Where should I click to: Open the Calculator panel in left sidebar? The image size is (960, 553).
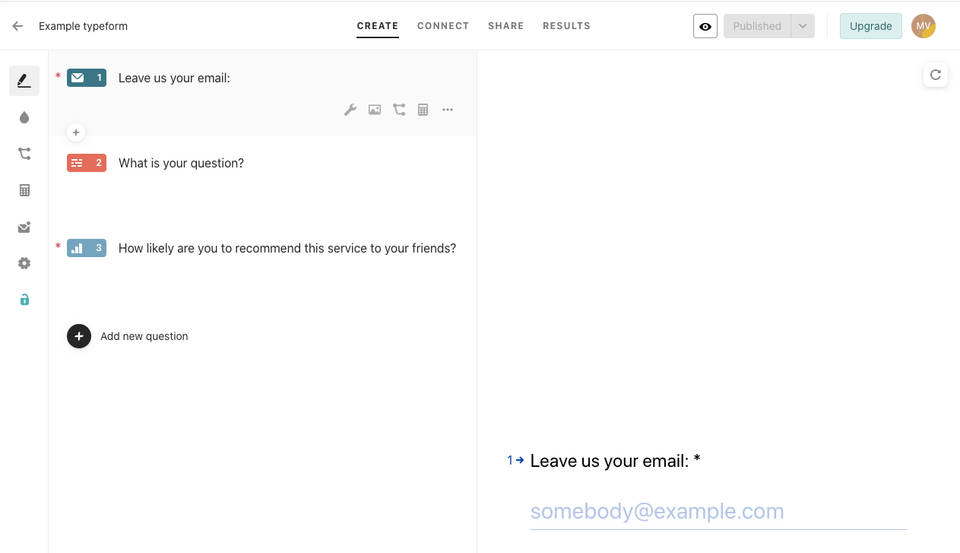pos(24,190)
